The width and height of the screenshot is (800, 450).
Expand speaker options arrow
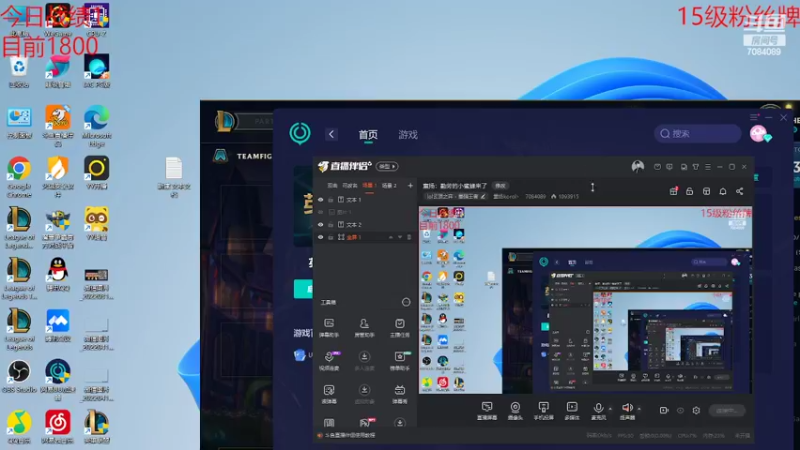(x=639, y=409)
